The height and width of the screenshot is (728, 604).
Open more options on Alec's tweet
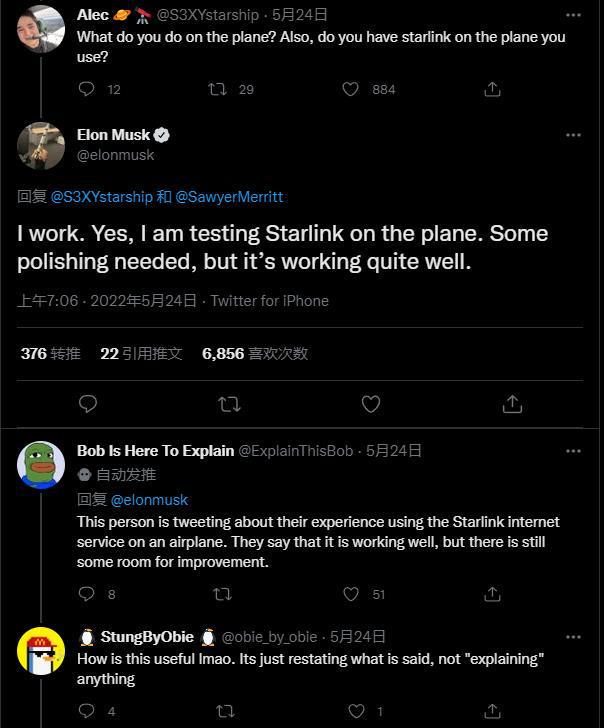573,16
